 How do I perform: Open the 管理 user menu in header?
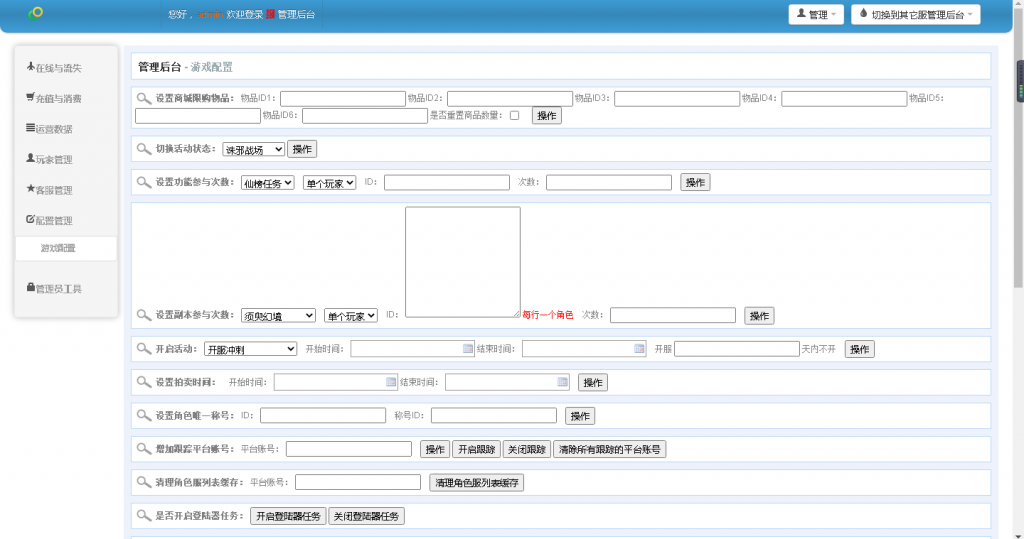tap(817, 14)
